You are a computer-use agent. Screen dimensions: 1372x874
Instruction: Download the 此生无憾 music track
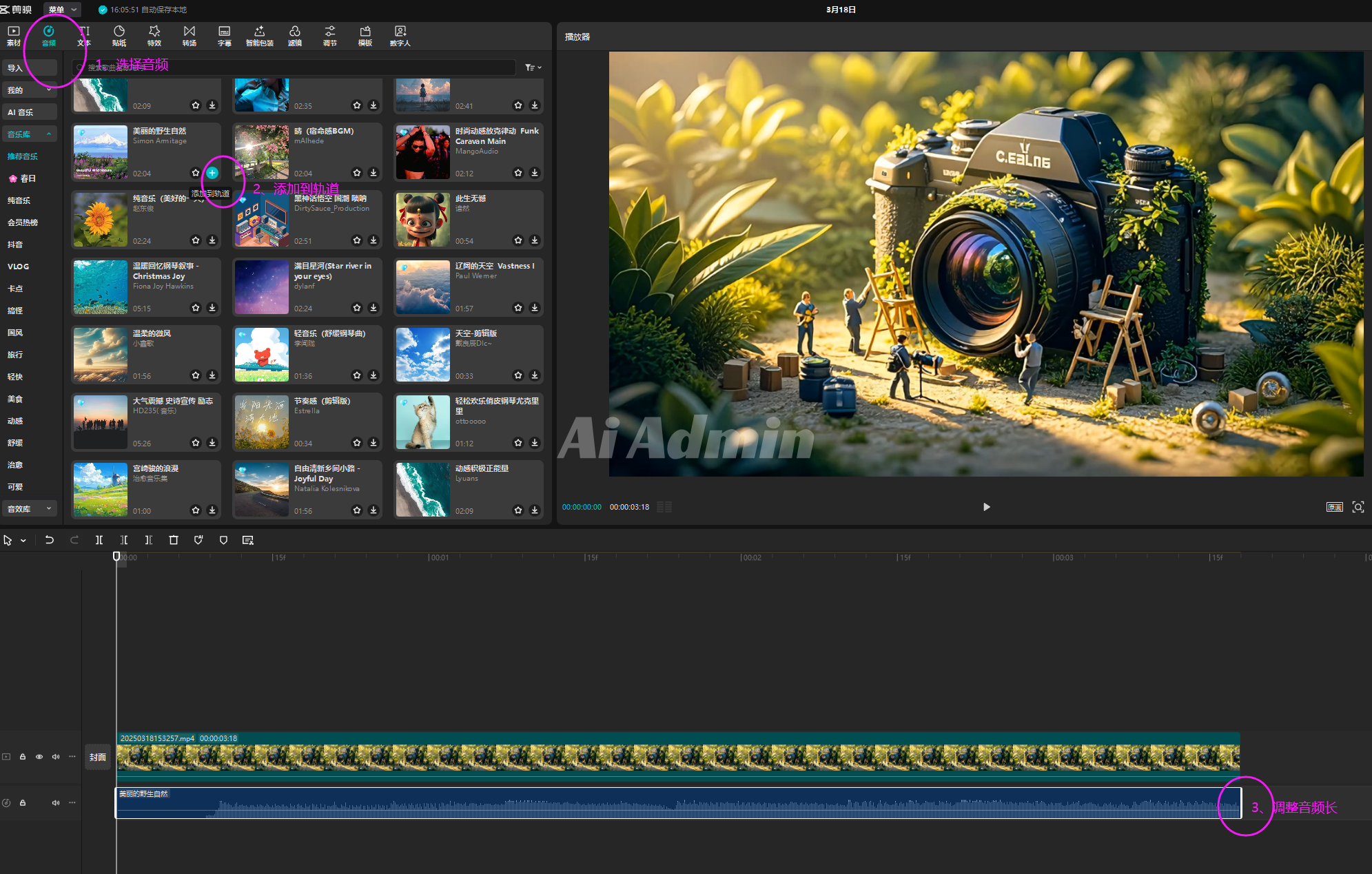[535, 240]
